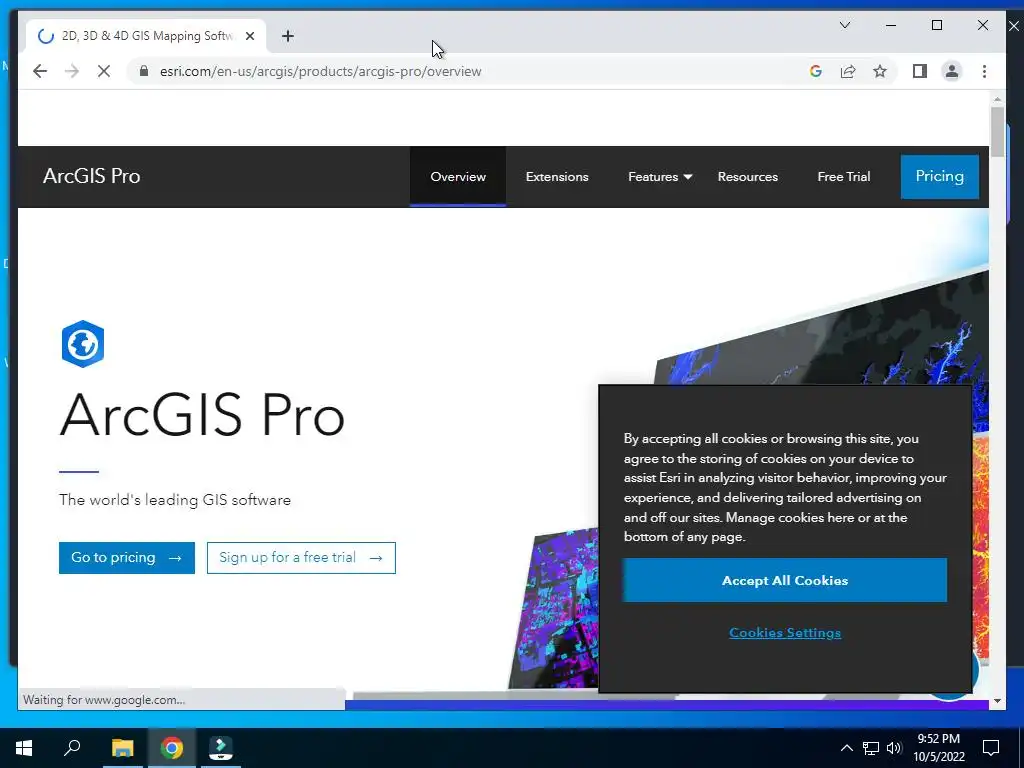Image resolution: width=1024 pixels, height=768 pixels.
Task: Go to the Free Trial tab
Action: 844,176
